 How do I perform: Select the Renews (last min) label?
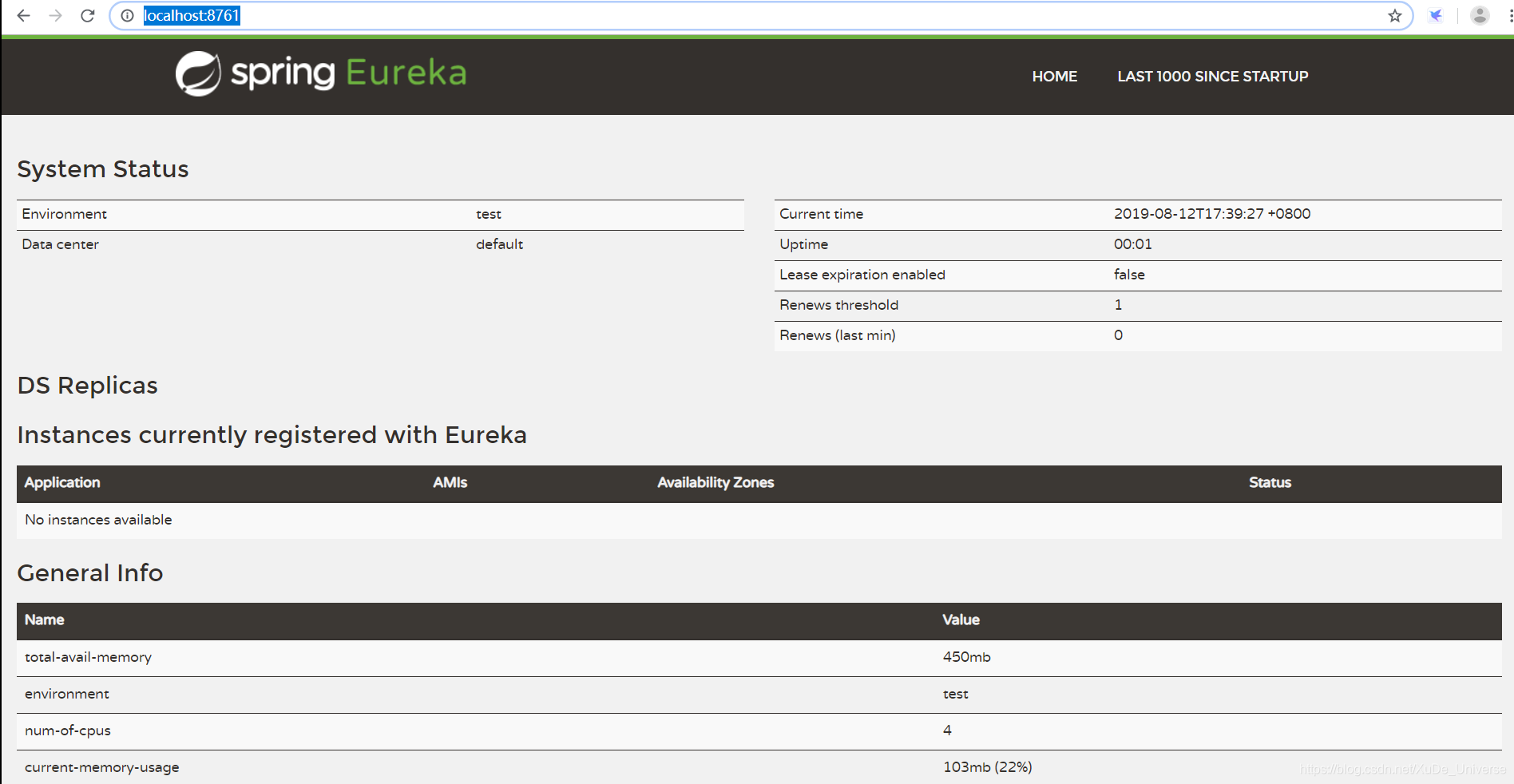(x=837, y=335)
